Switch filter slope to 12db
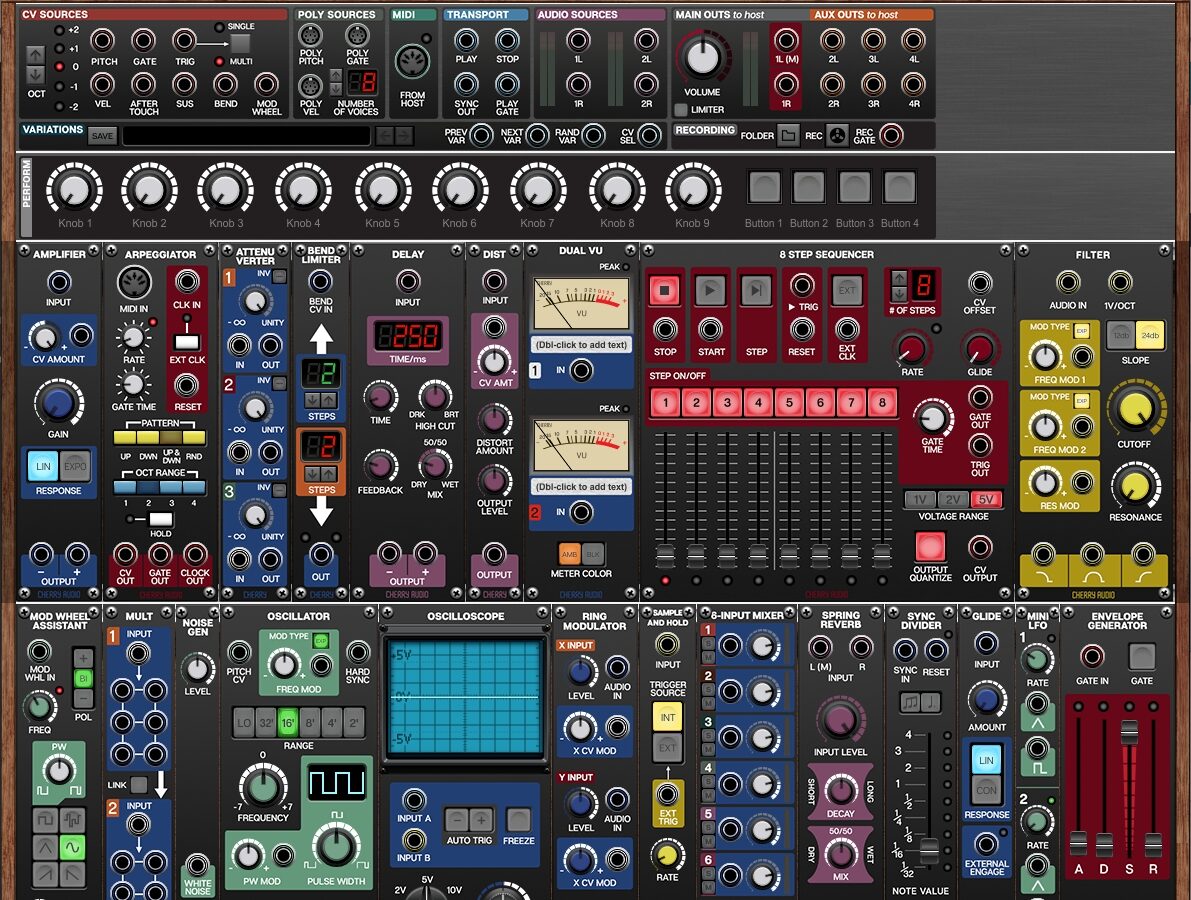 click(x=1121, y=336)
